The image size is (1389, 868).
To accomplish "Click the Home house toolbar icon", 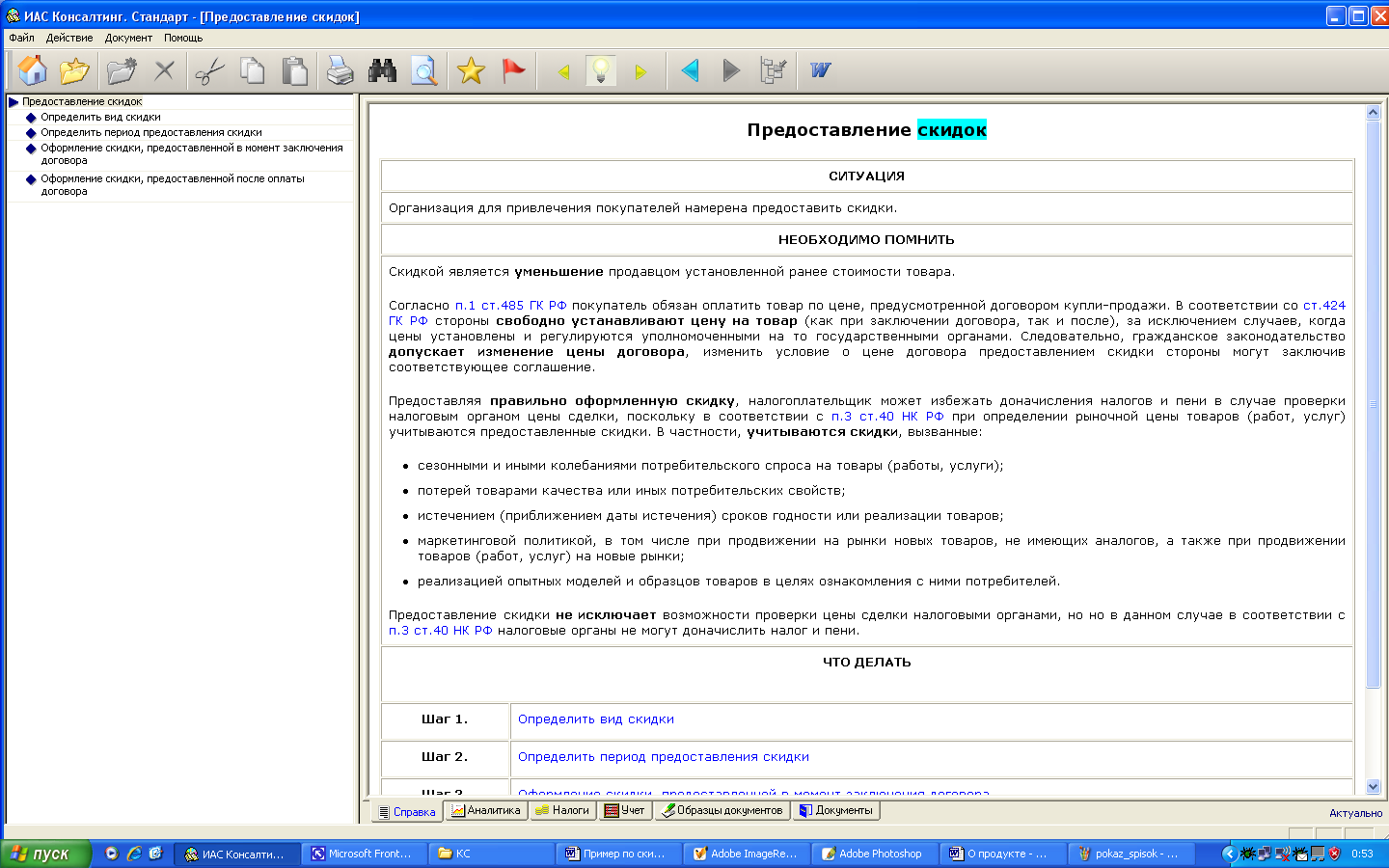I will coord(33,70).
